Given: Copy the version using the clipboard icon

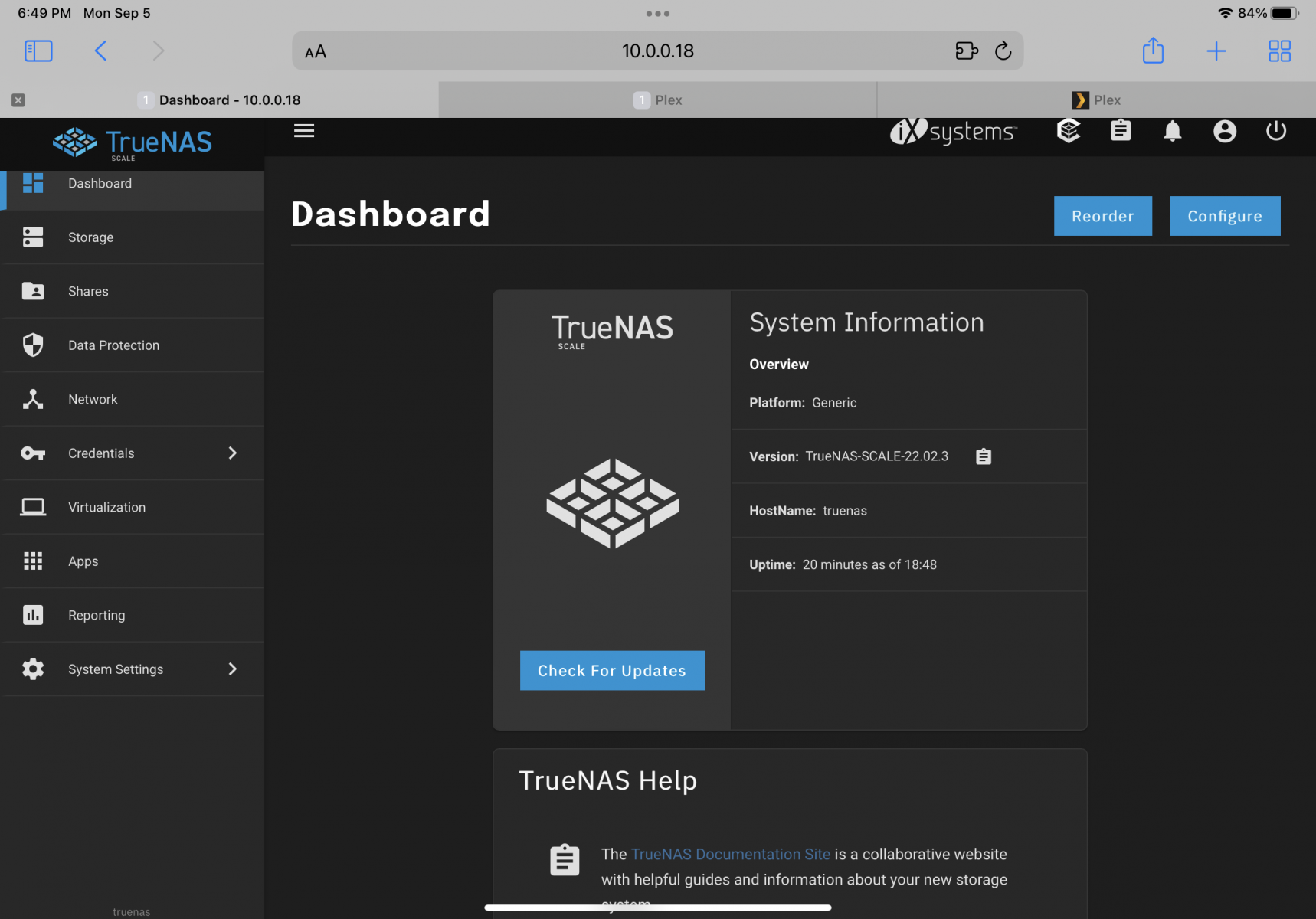Looking at the screenshot, I should (x=984, y=456).
